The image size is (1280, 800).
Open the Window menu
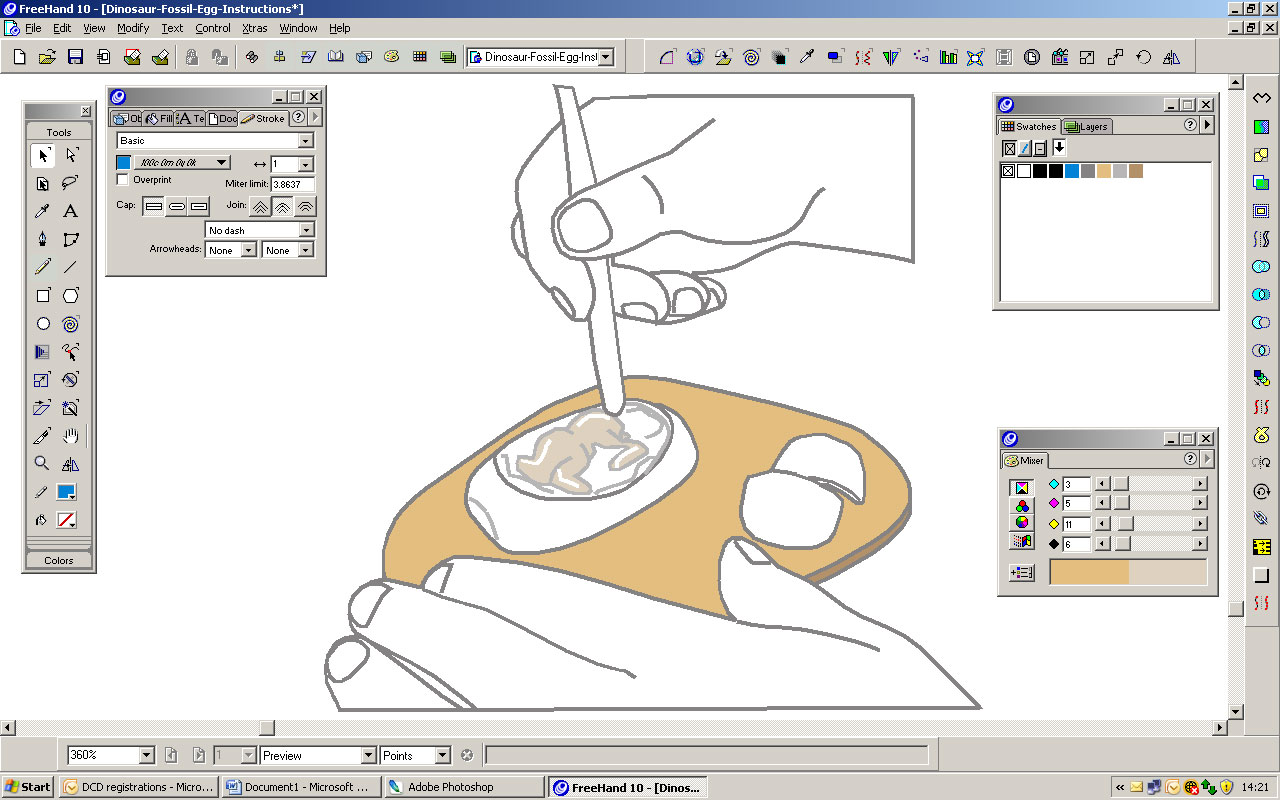point(298,28)
